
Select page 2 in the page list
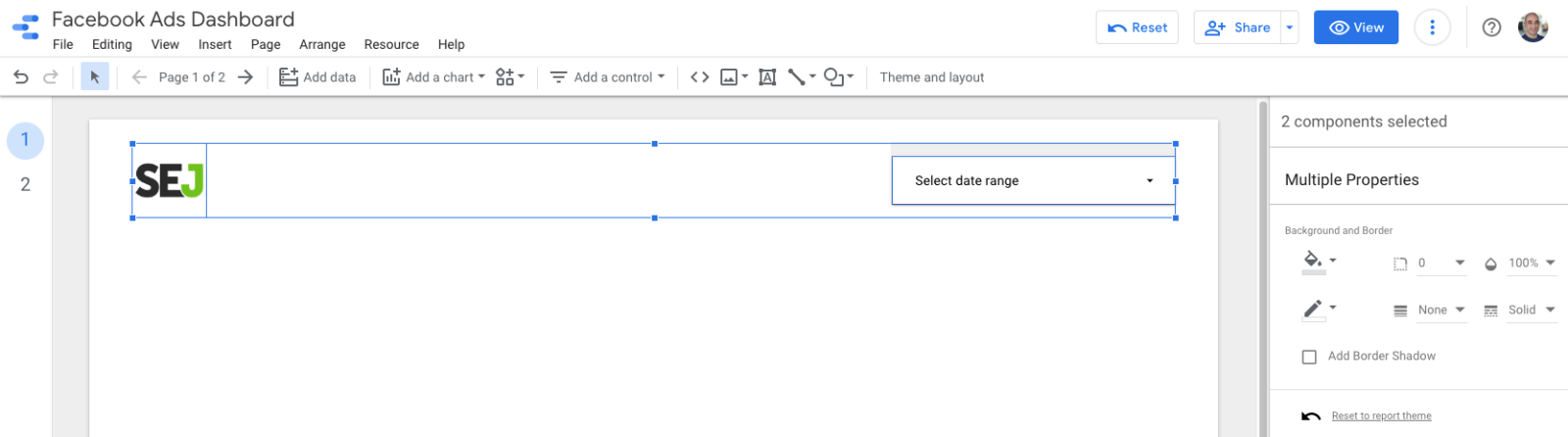coord(25,184)
